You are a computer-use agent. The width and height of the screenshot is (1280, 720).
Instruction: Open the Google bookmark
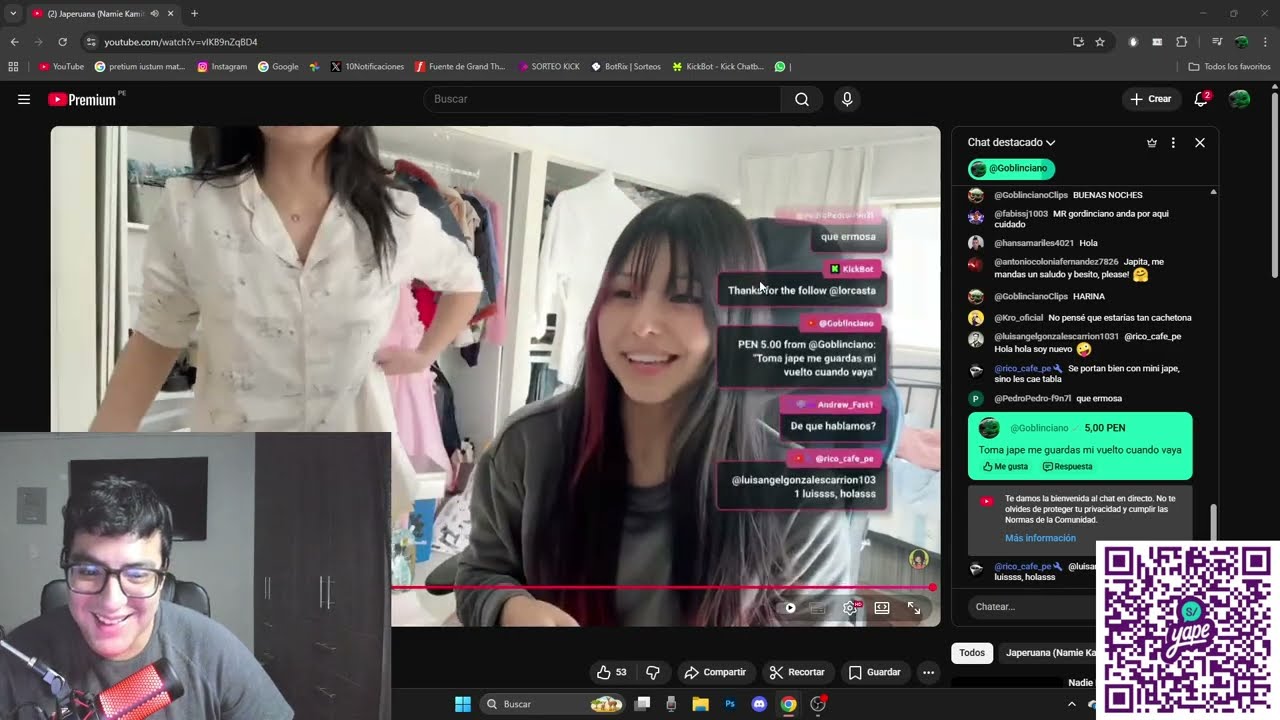(278, 67)
